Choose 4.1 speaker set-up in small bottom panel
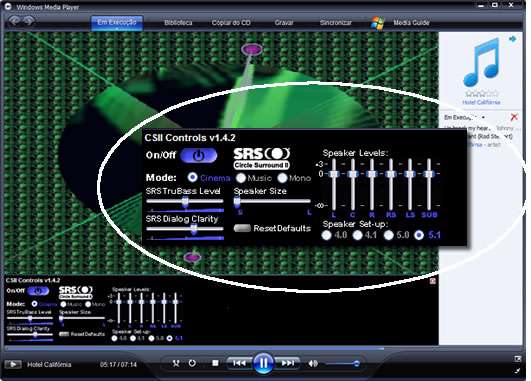Screen dimensions: 531x381 point(133,338)
